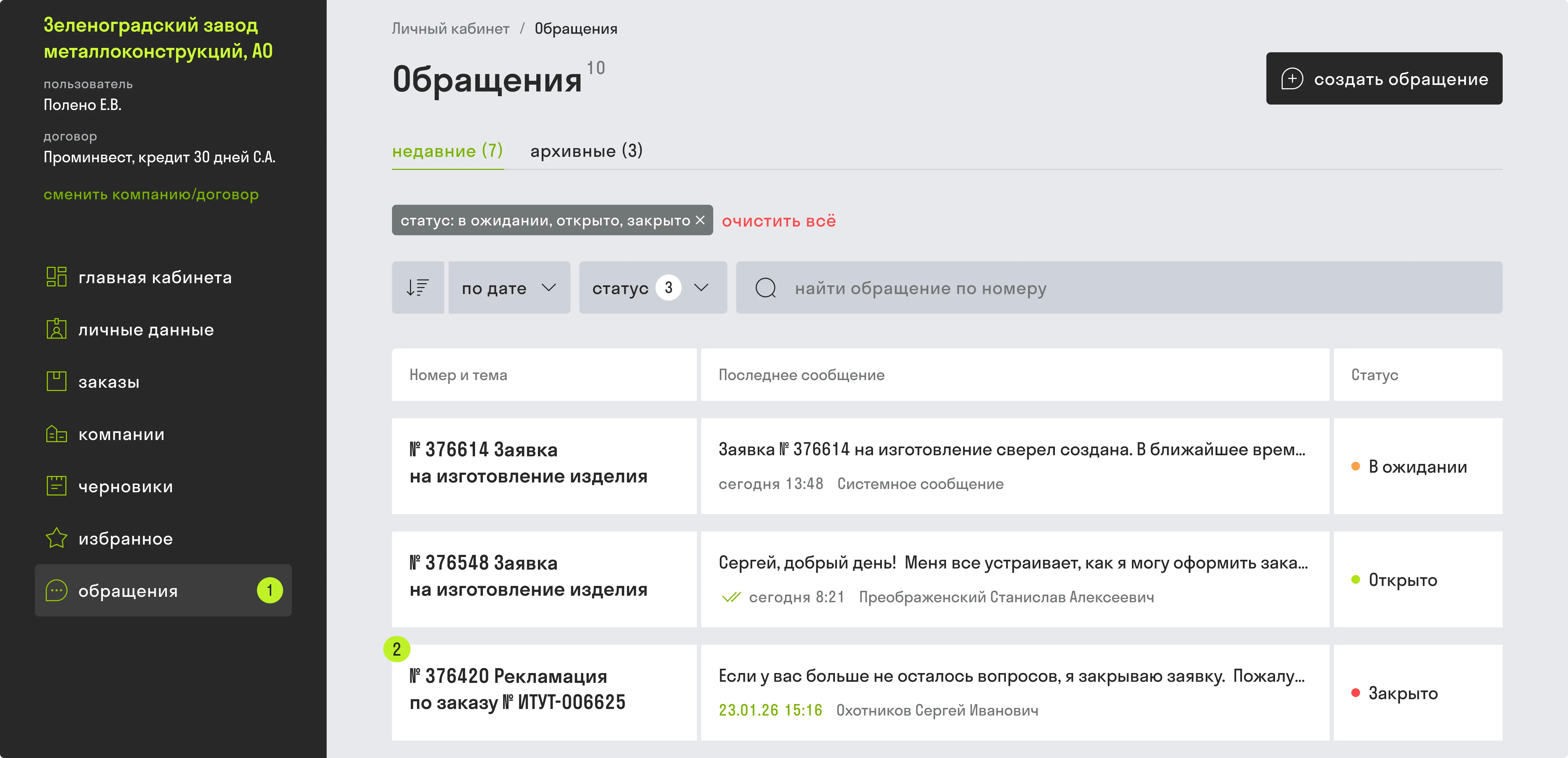Open личные данные menu item
This screenshot has height=758, width=1568.
pos(163,329)
